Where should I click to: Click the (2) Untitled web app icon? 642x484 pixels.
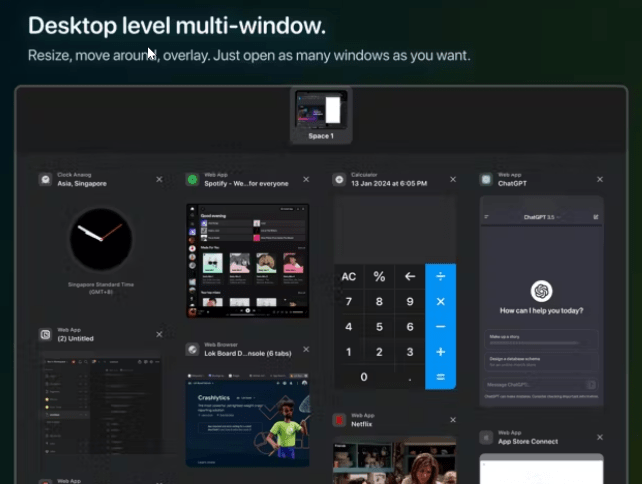click(x=45, y=334)
